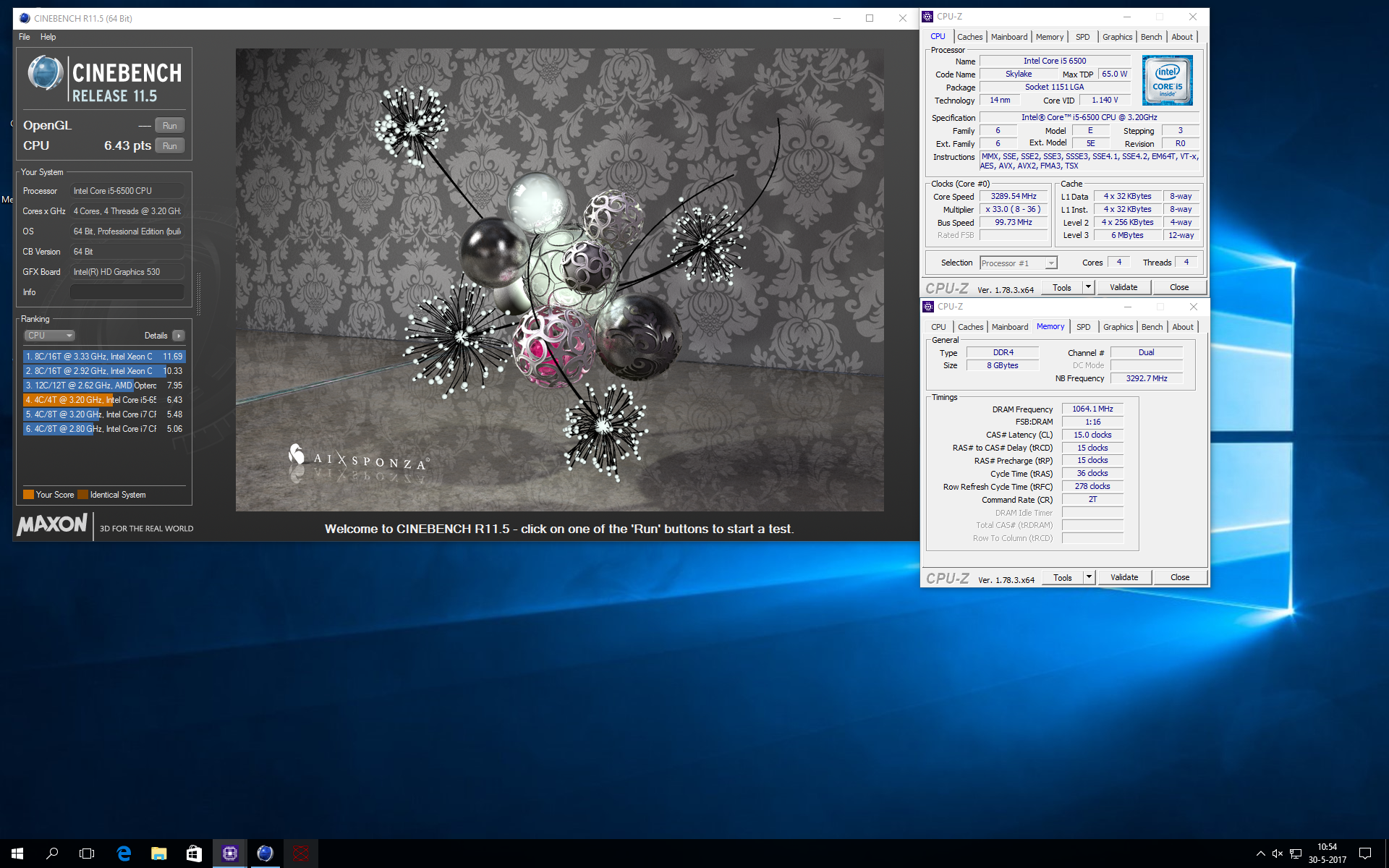The height and width of the screenshot is (868, 1389).
Task: Run the CPU benchmark test
Action: (169, 145)
